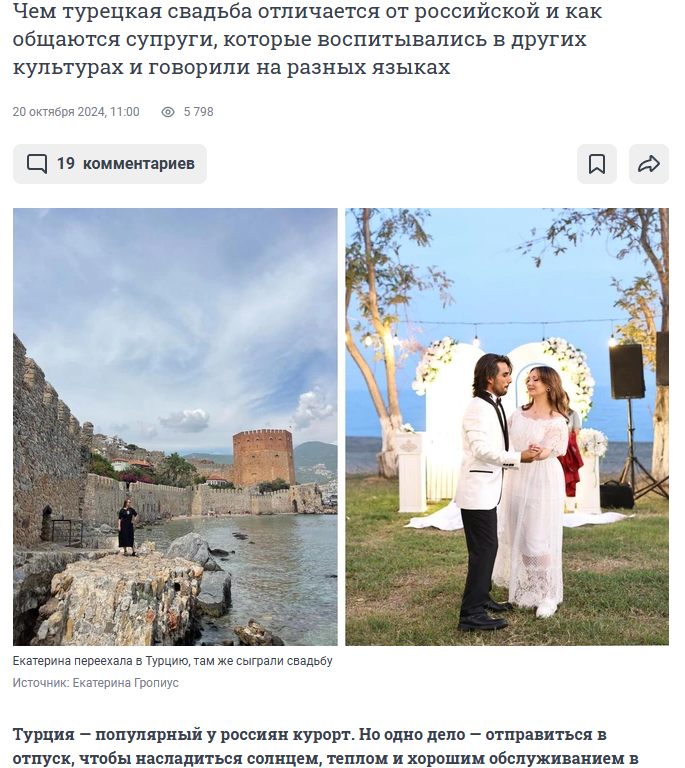This screenshot has width=685, height=768.
Task: Bookmark this article with the bookmark icon
Action: pos(596,164)
